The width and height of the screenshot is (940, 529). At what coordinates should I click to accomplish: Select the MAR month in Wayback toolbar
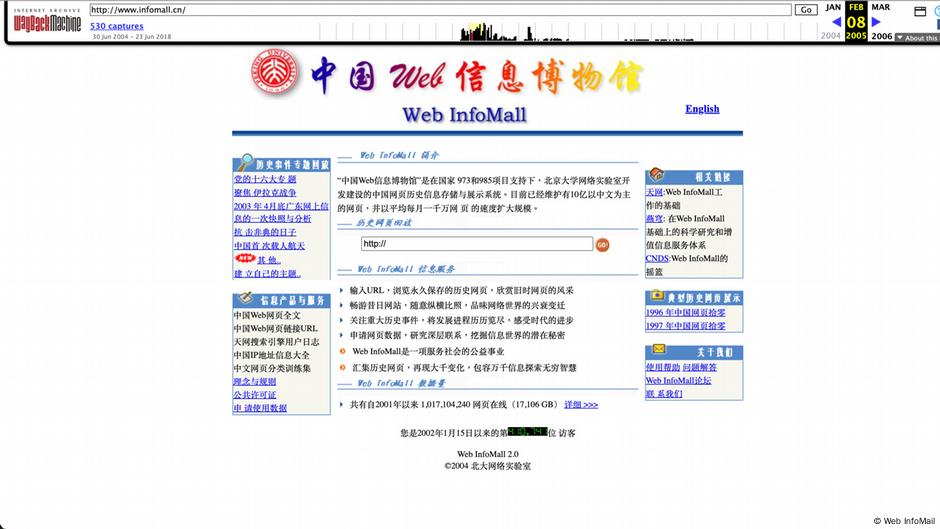[880, 7]
